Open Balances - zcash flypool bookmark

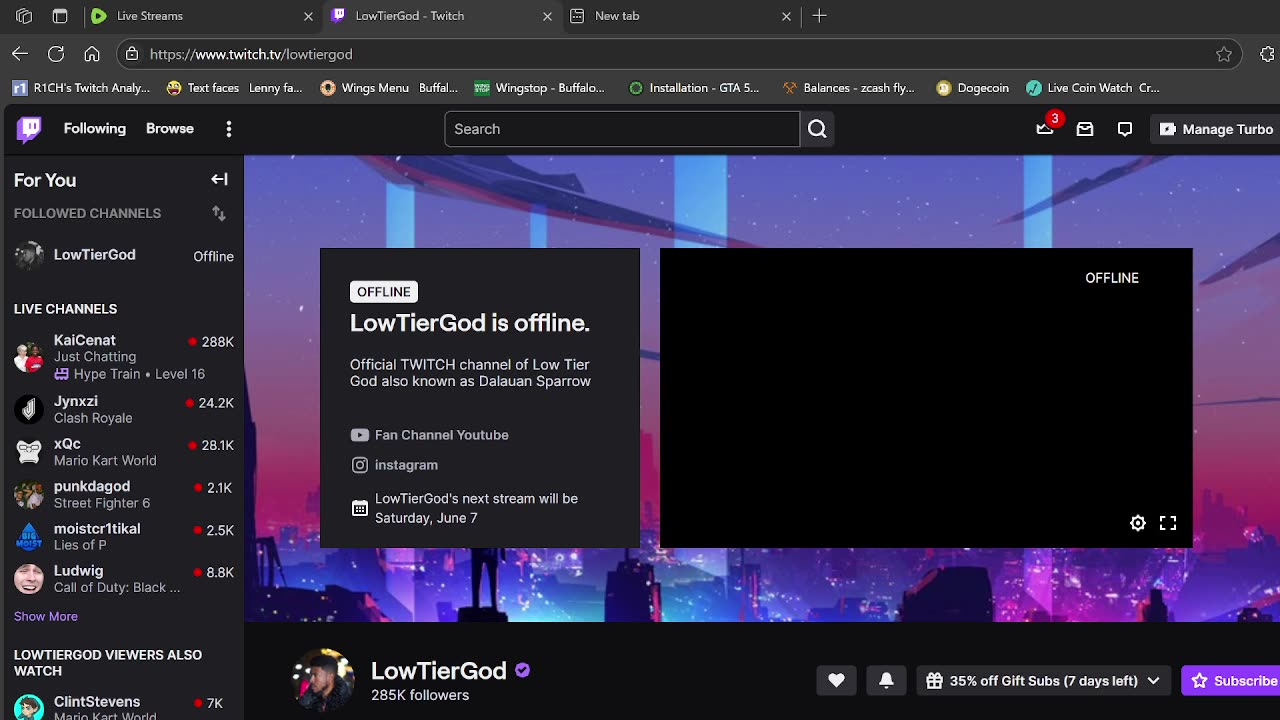[849, 88]
